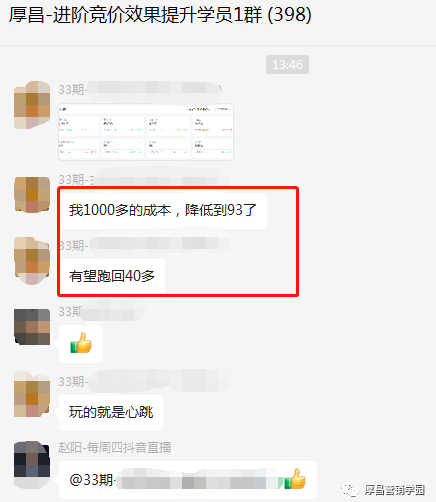This screenshot has width=436, height=502.
Task: Click the first sender's pixelated avatar
Action: pyautogui.click(x=32, y=104)
